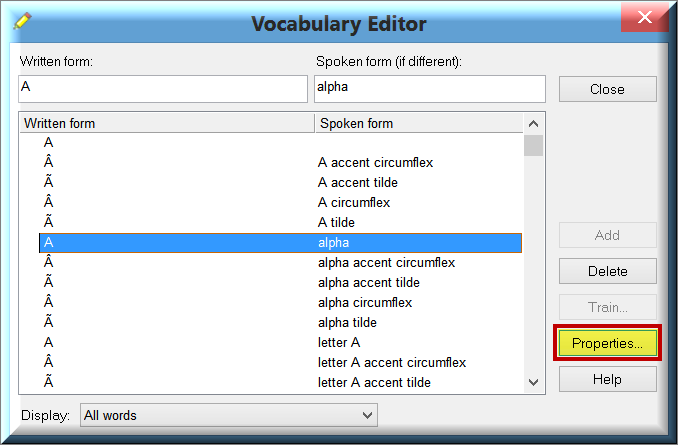The height and width of the screenshot is (445, 678).
Task: Open Help for Vocabulary Editor
Action: (x=608, y=379)
